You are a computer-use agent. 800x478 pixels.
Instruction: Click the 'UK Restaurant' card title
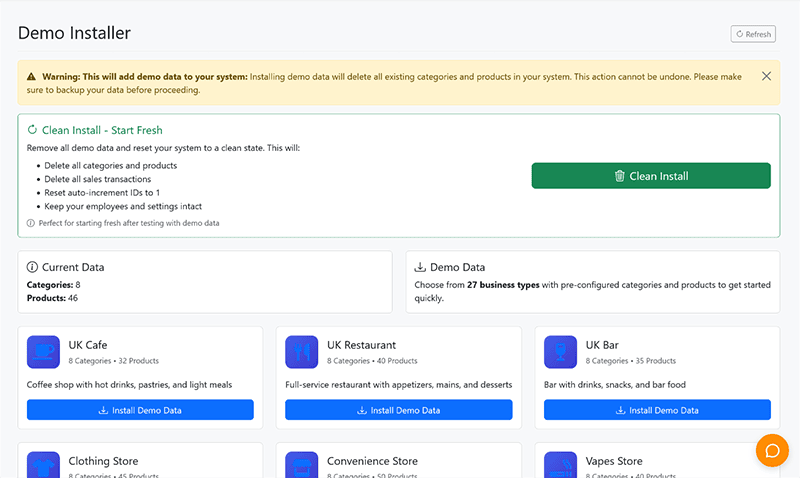(x=361, y=345)
